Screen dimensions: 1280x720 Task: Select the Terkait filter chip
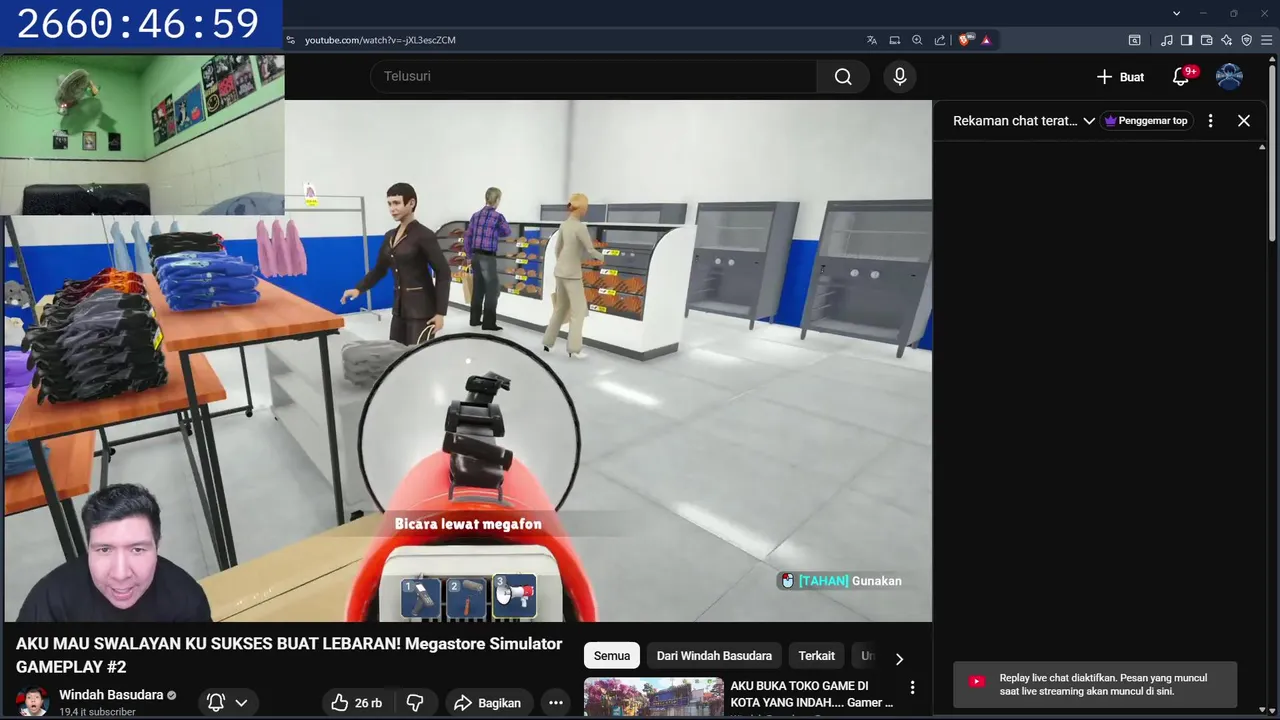pyautogui.click(x=817, y=656)
